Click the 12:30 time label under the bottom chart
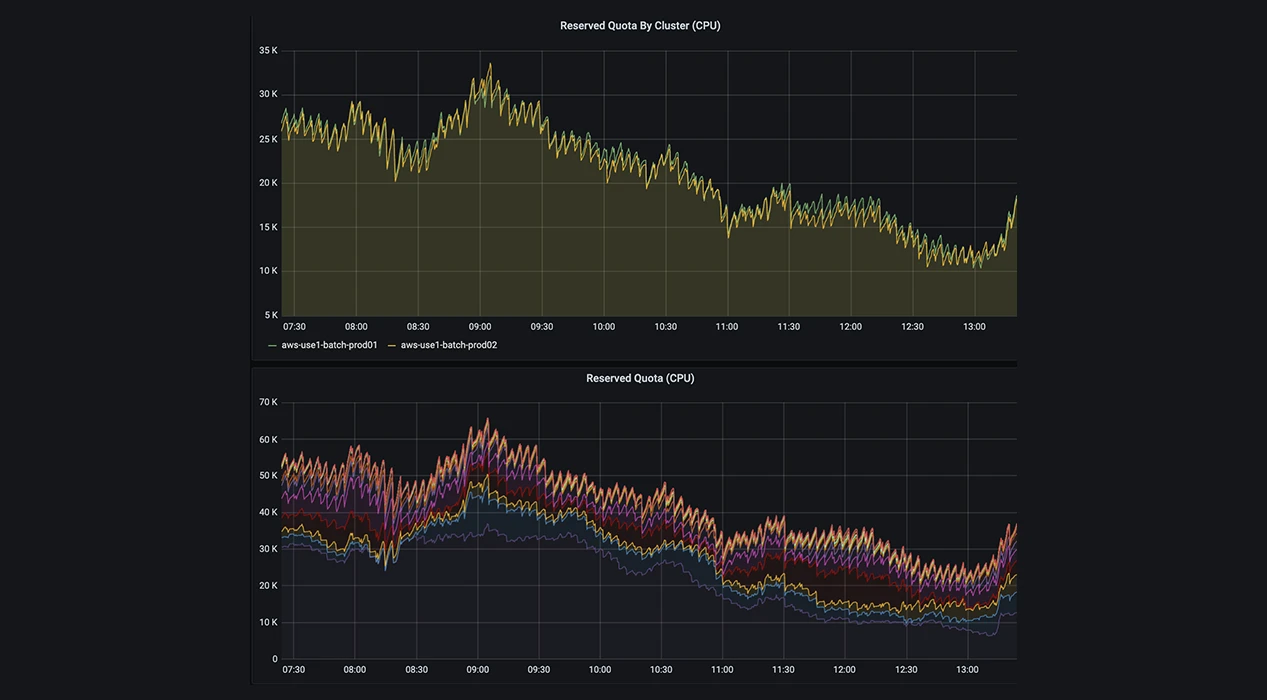The image size is (1267, 700). (x=906, y=670)
